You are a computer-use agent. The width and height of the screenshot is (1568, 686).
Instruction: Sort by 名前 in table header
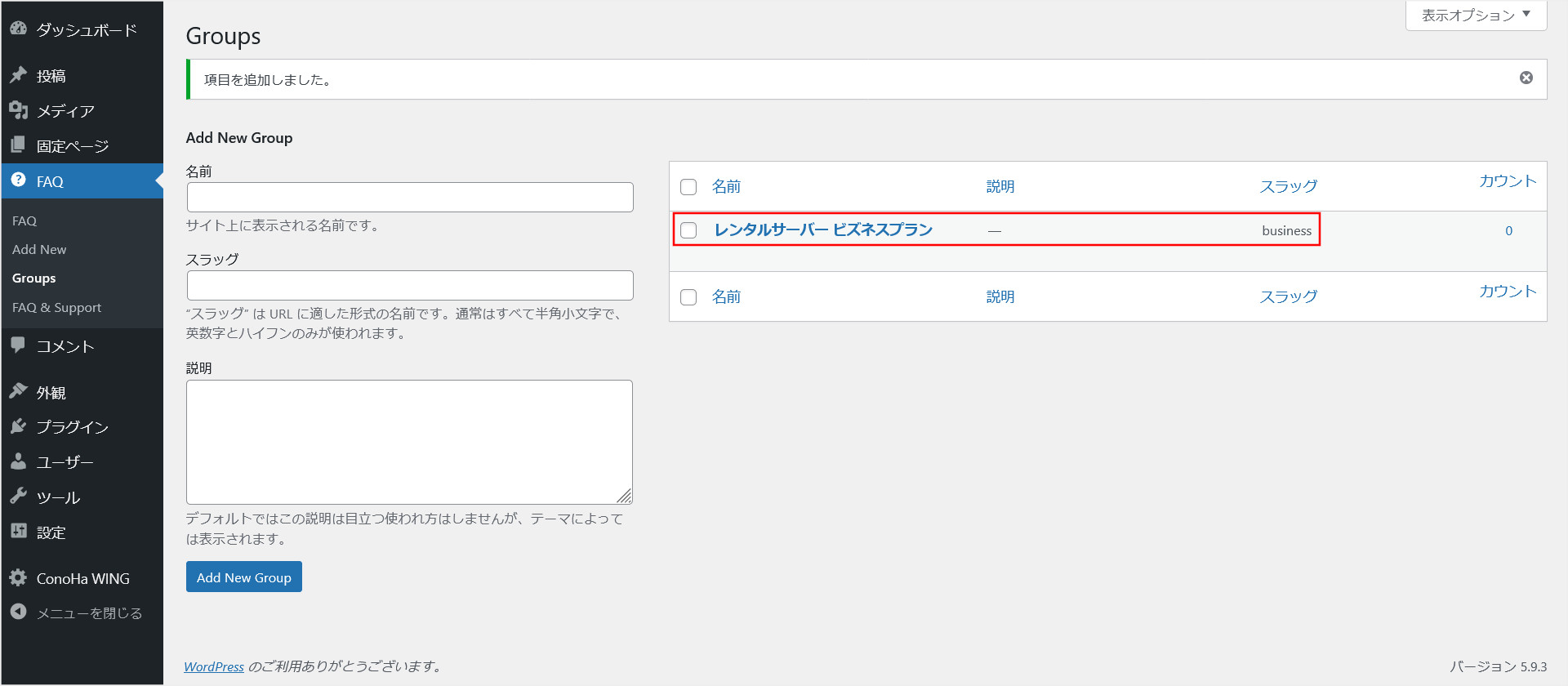coord(726,186)
